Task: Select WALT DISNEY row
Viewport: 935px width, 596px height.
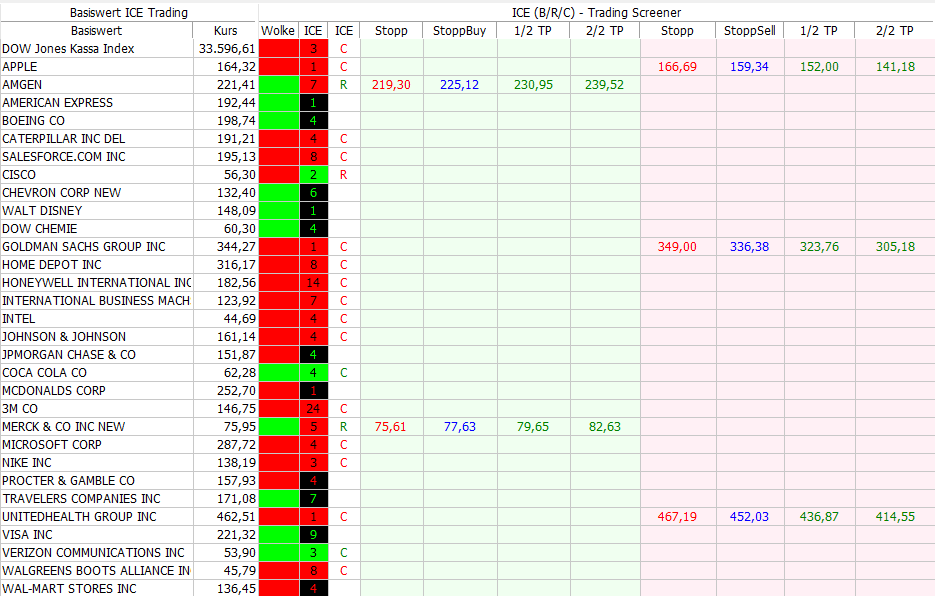Action: [42, 211]
